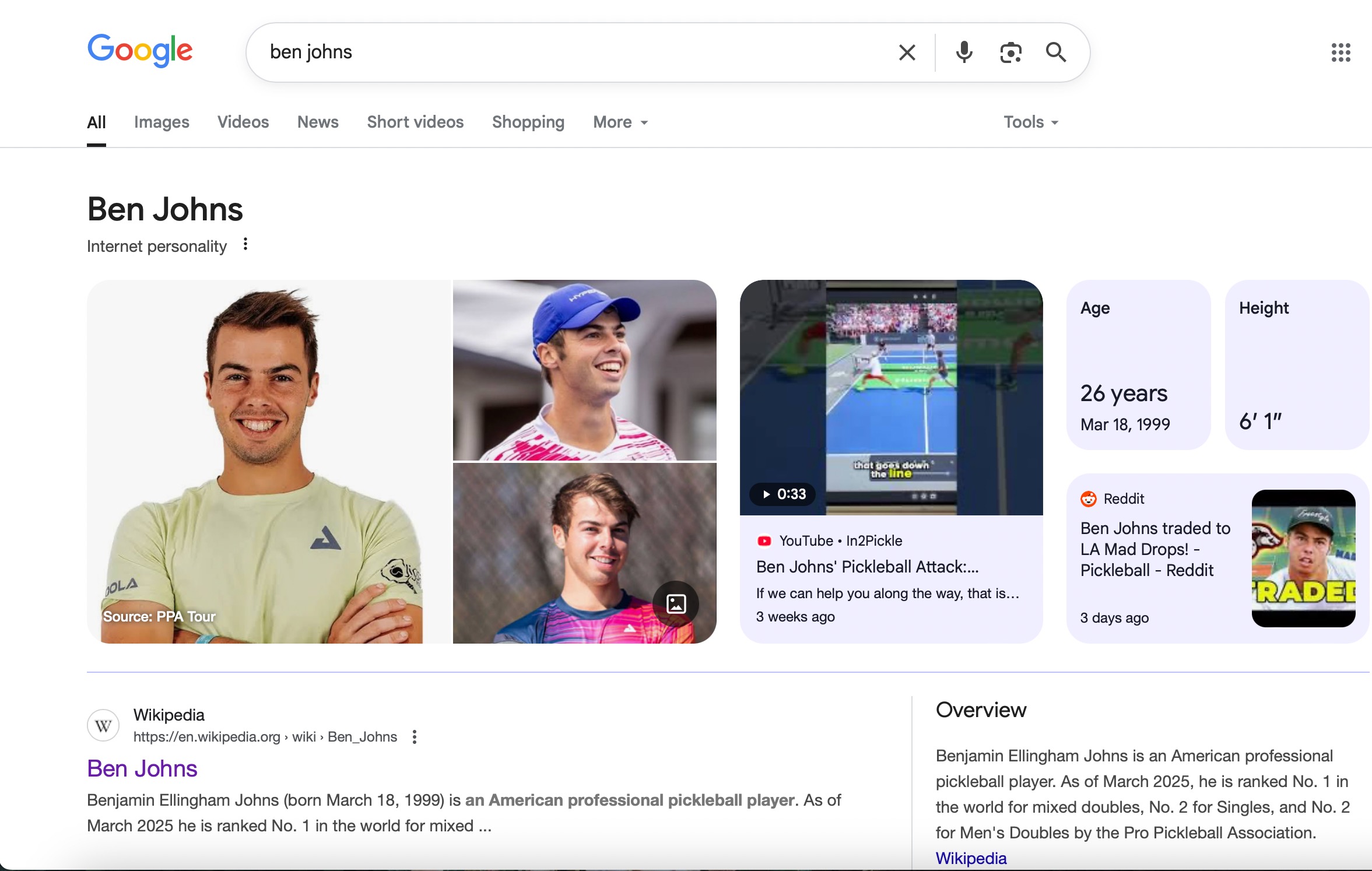Viewport: 1372px width, 871px height.
Task: Select the YouTube icon next to In2Pickle
Action: [764, 540]
